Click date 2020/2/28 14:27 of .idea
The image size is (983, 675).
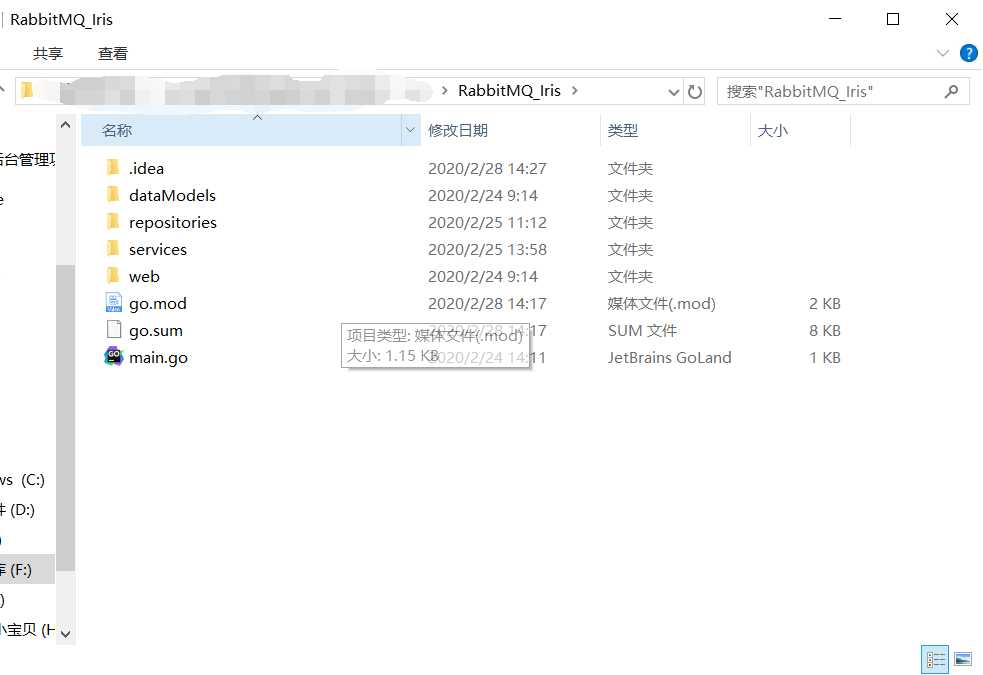pyautogui.click(x=487, y=169)
